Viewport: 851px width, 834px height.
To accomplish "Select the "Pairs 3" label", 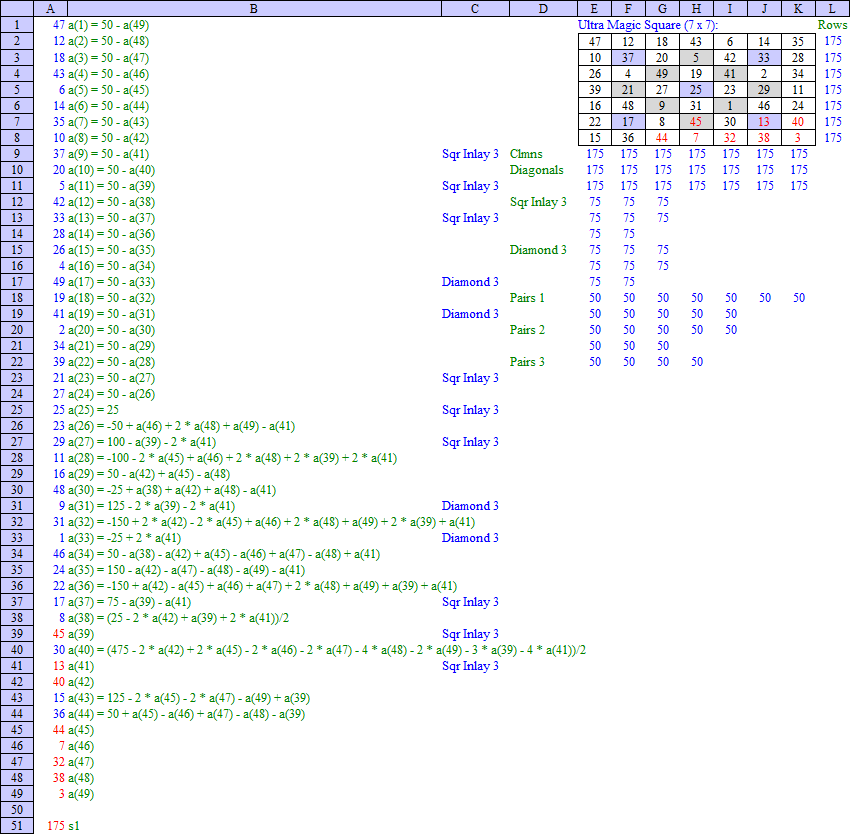I will pyautogui.click(x=527, y=362).
